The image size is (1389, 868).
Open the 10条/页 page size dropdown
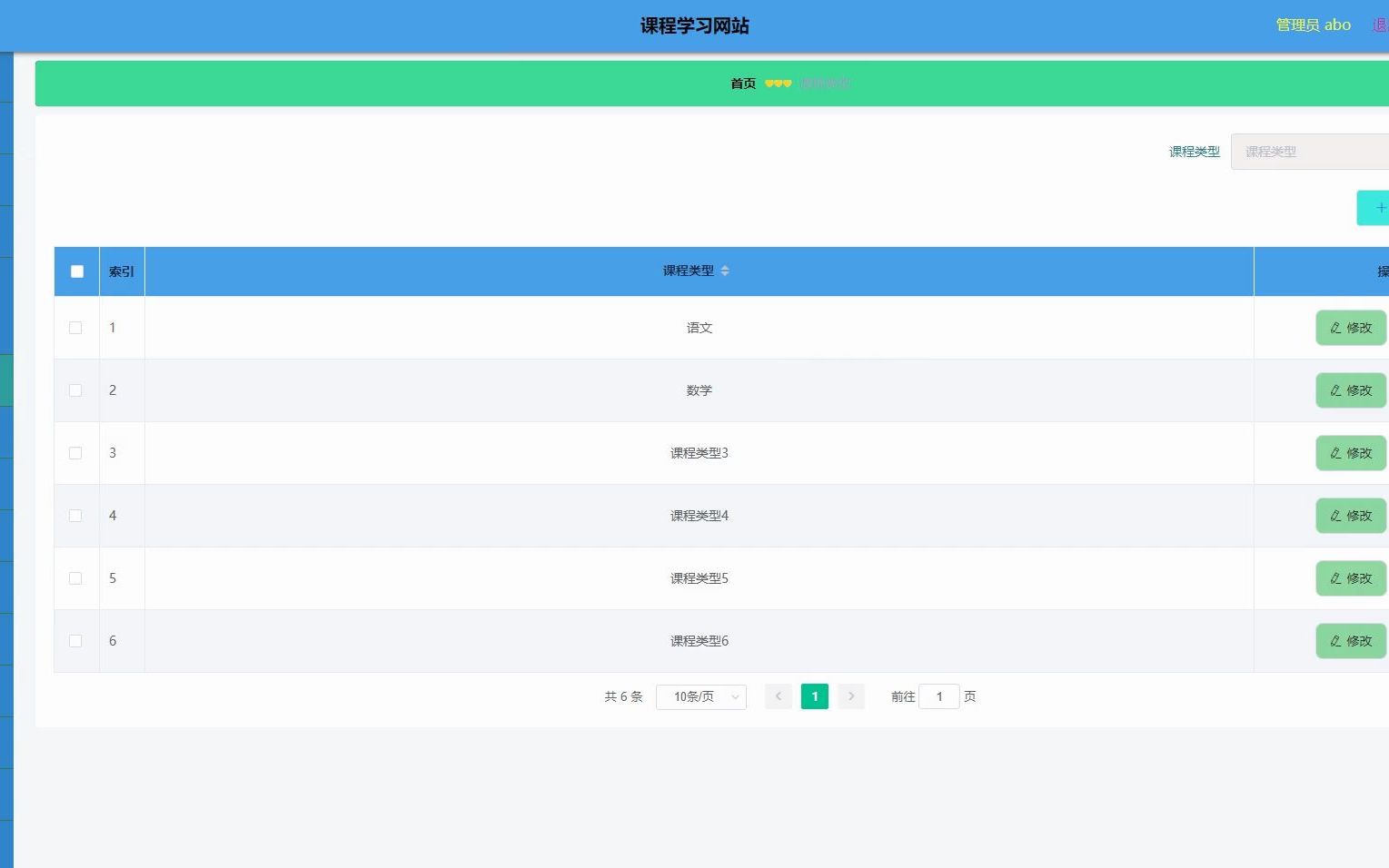pyautogui.click(x=701, y=696)
